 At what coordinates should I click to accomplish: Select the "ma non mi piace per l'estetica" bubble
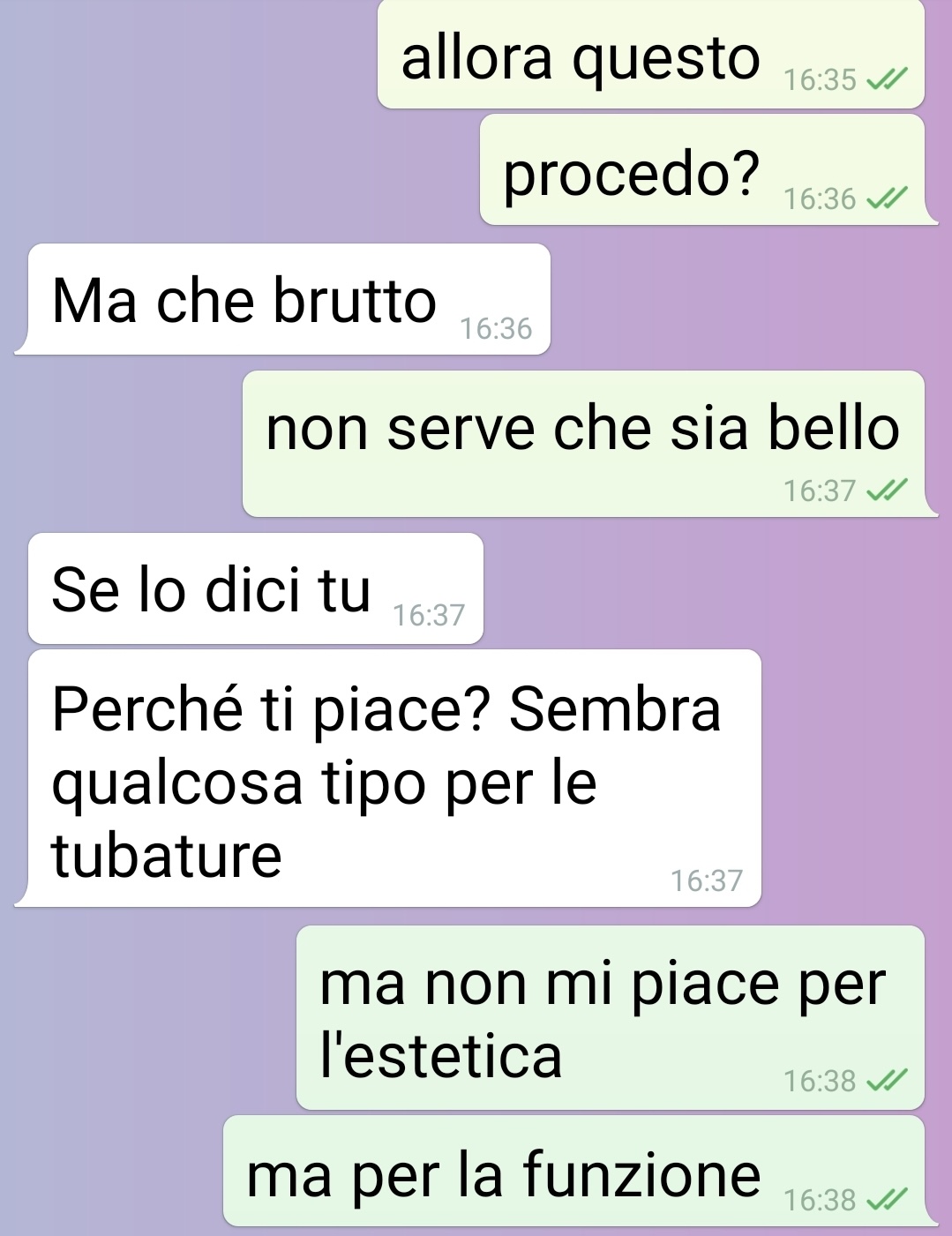coord(611,1017)
